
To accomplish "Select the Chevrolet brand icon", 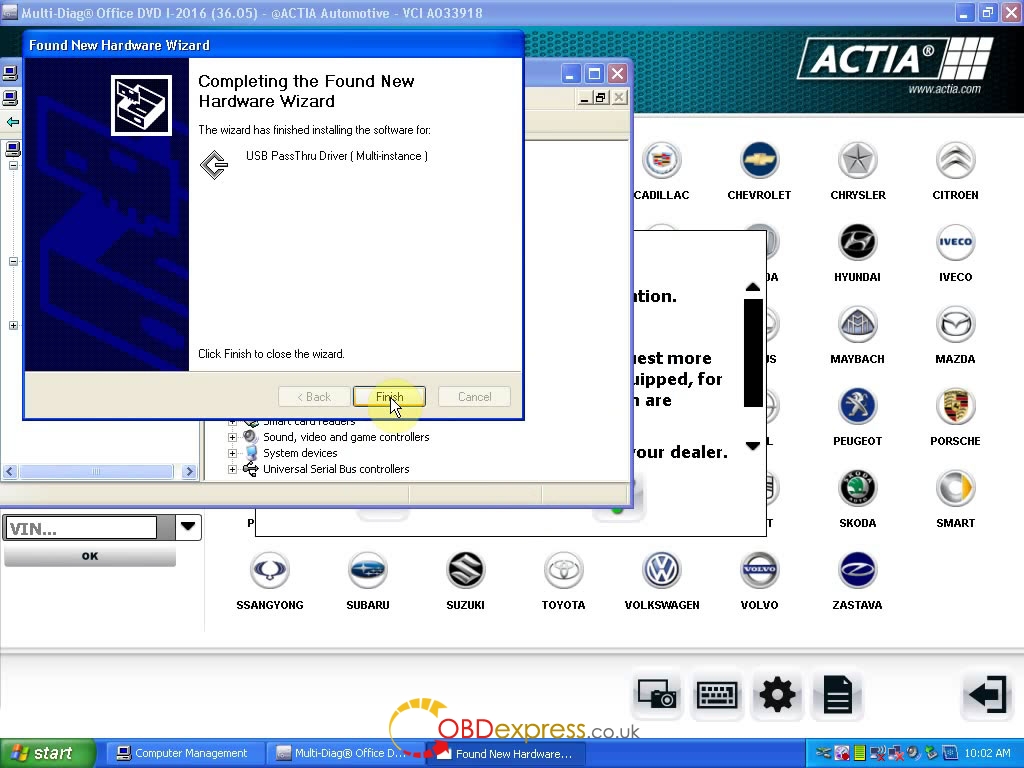I will click(759, 161).
